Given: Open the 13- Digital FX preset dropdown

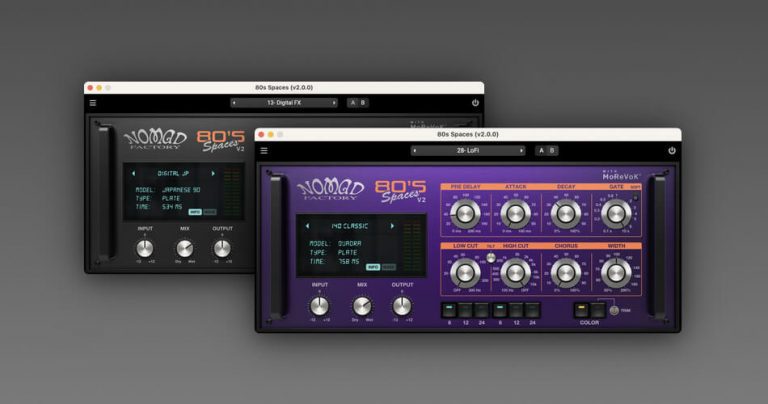Looking at the screenshot, I should (284, 103).
